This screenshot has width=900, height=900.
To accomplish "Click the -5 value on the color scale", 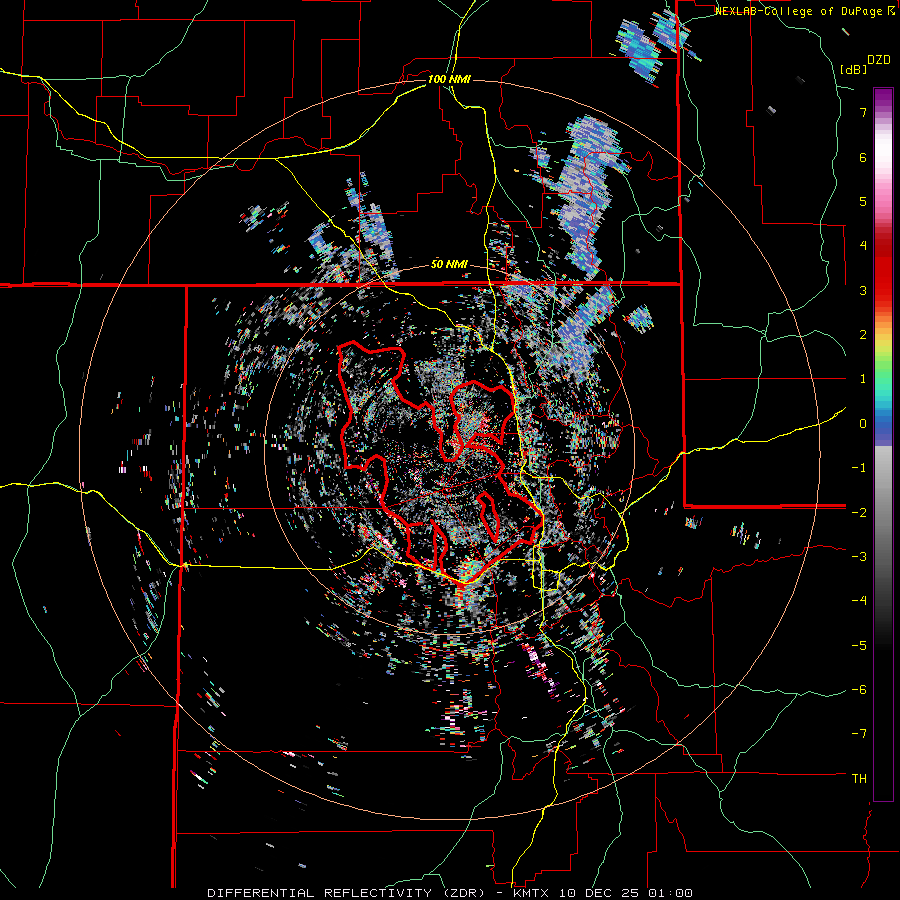I will [x=859, y=645].
